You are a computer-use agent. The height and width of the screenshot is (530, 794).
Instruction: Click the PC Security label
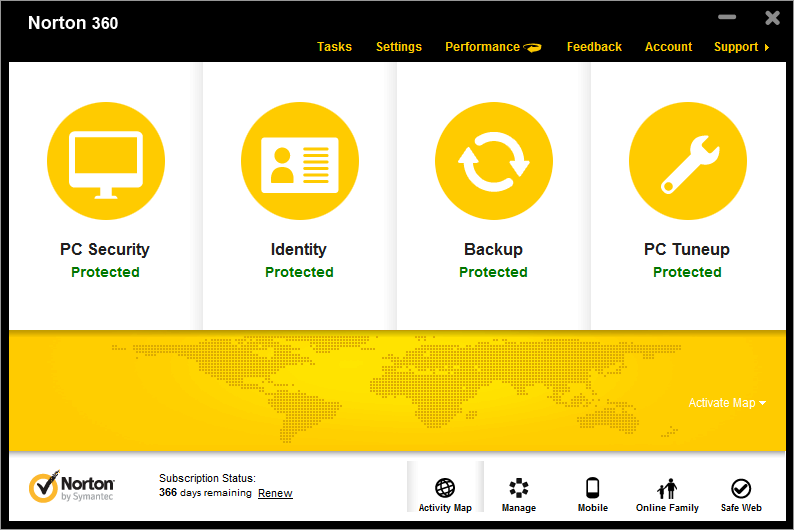(x=105, y=249)
